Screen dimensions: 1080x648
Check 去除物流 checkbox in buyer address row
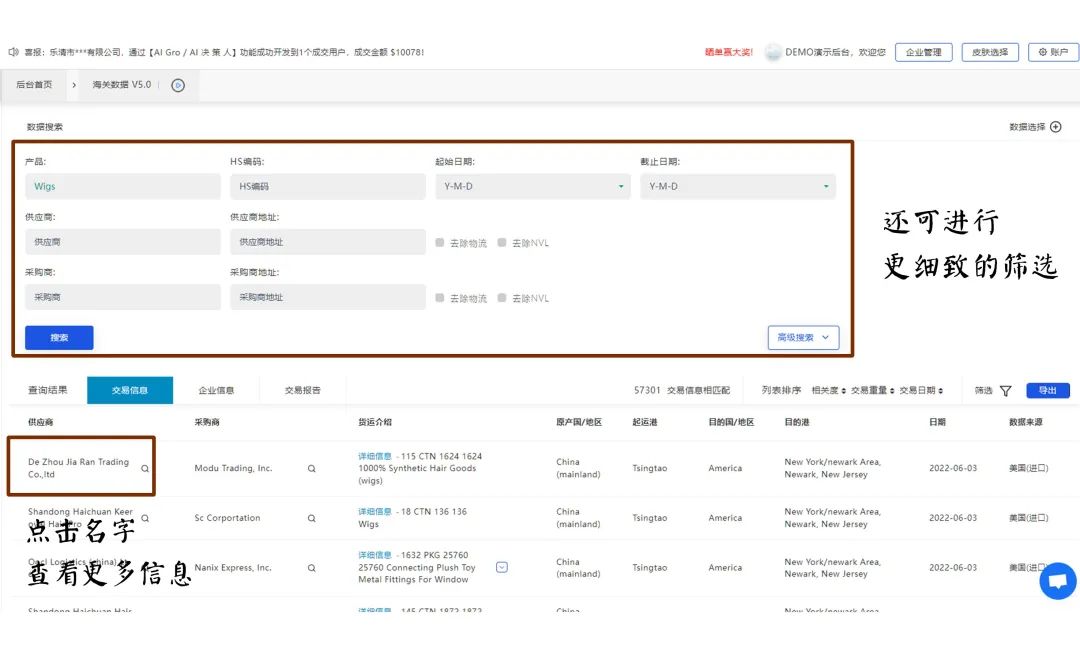[x=440, y=298]
